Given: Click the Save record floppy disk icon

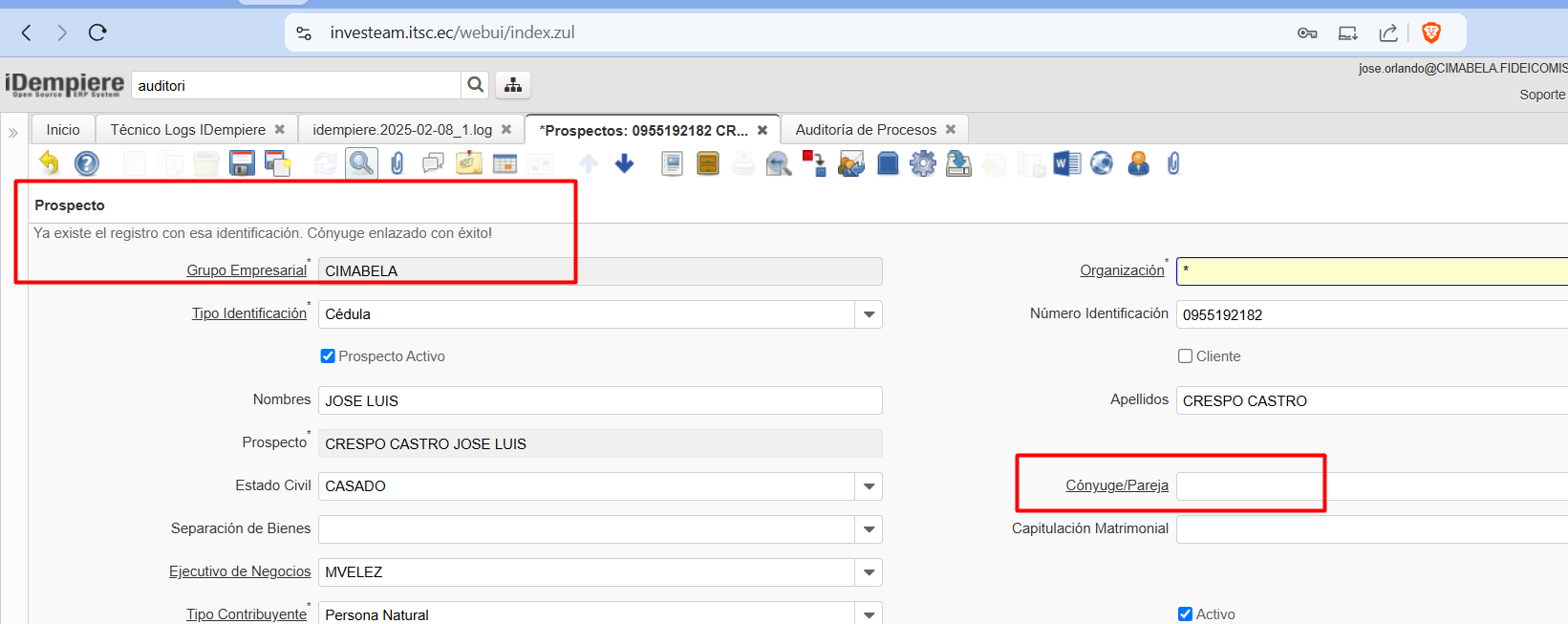Looking at the screenshot, I should coord(242,163).
